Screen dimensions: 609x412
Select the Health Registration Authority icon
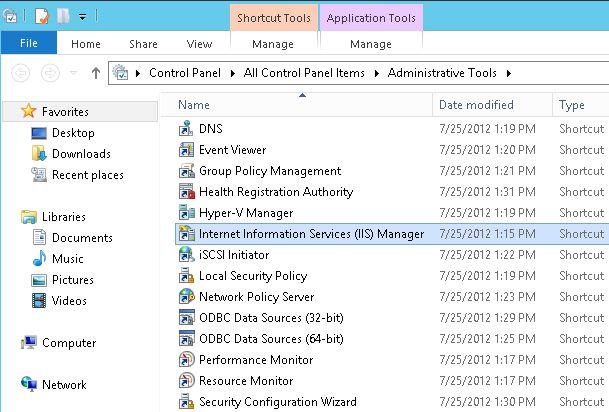tap(186, 191)
